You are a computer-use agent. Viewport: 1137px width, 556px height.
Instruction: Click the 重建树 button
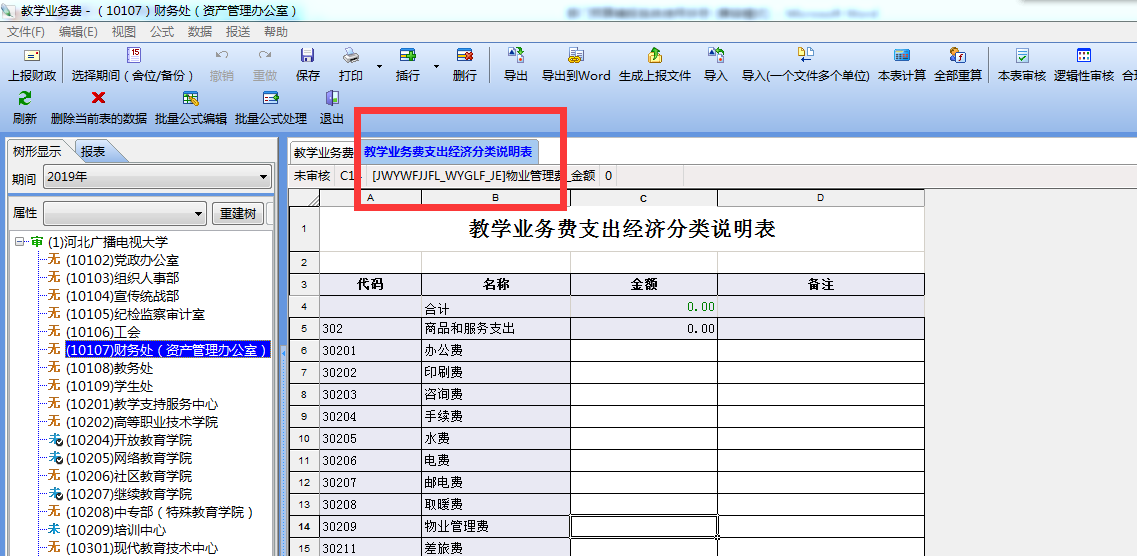click(238, 214)
